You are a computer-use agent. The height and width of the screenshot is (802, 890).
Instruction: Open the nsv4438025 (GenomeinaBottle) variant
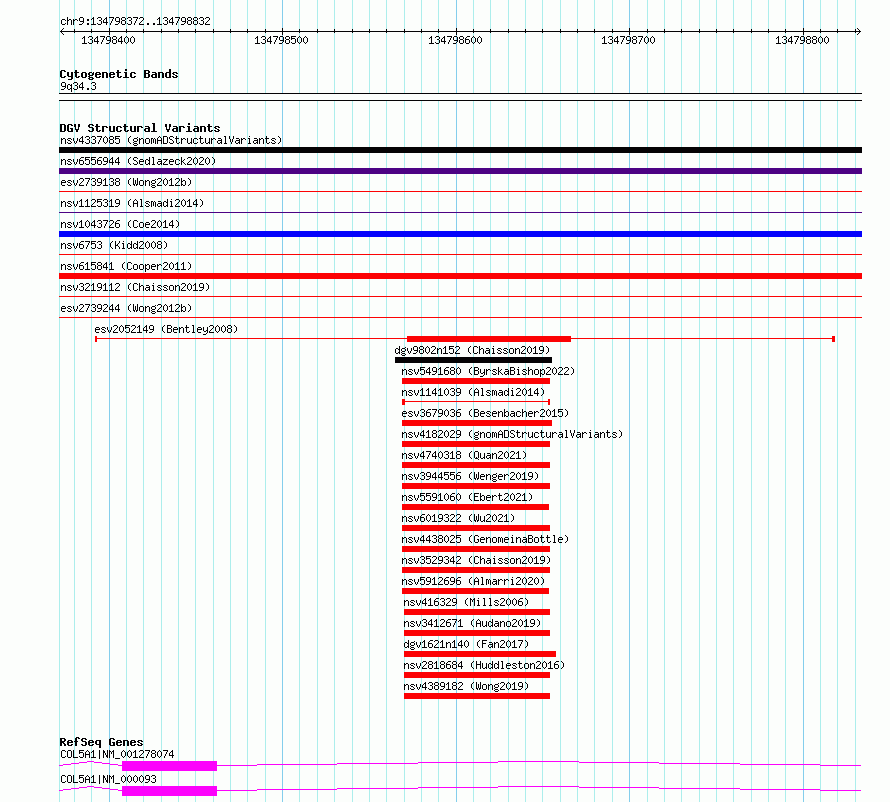(x=485, y=539)
